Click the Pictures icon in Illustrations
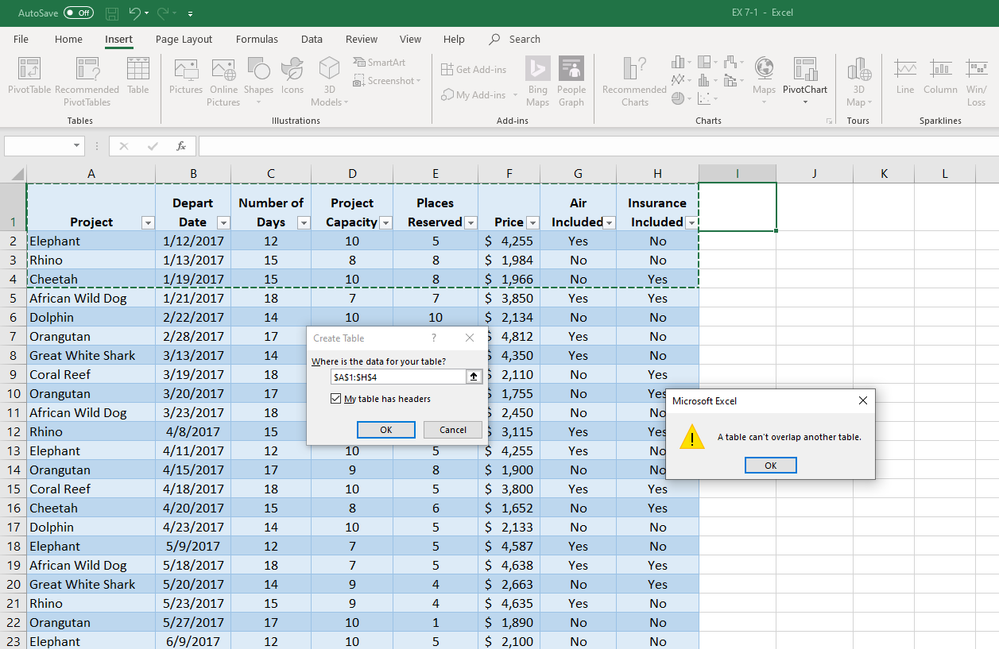 coord(186,70)
